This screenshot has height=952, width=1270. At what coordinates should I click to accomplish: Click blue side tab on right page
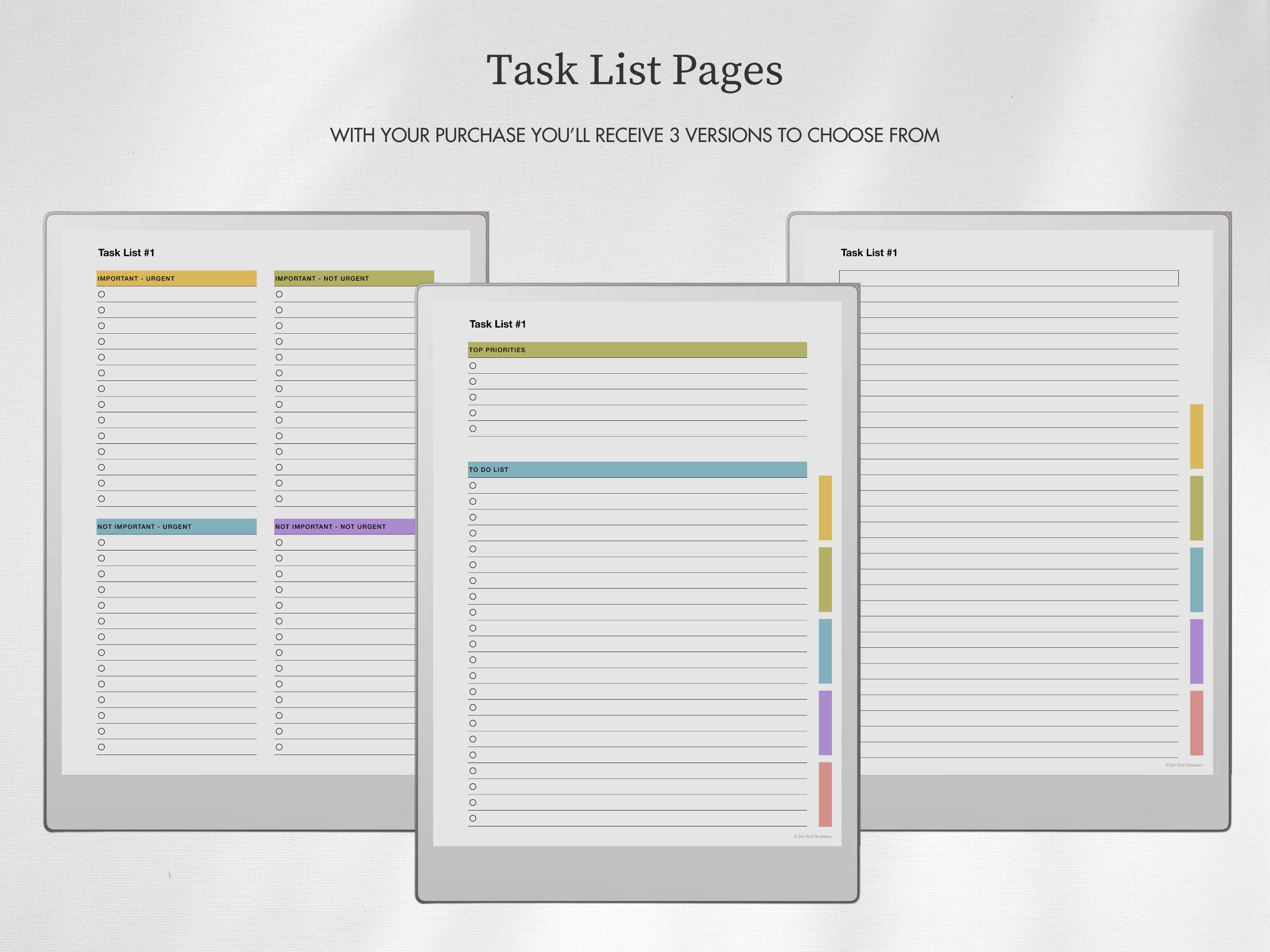pyautogui.click(x=1196, y=580)
